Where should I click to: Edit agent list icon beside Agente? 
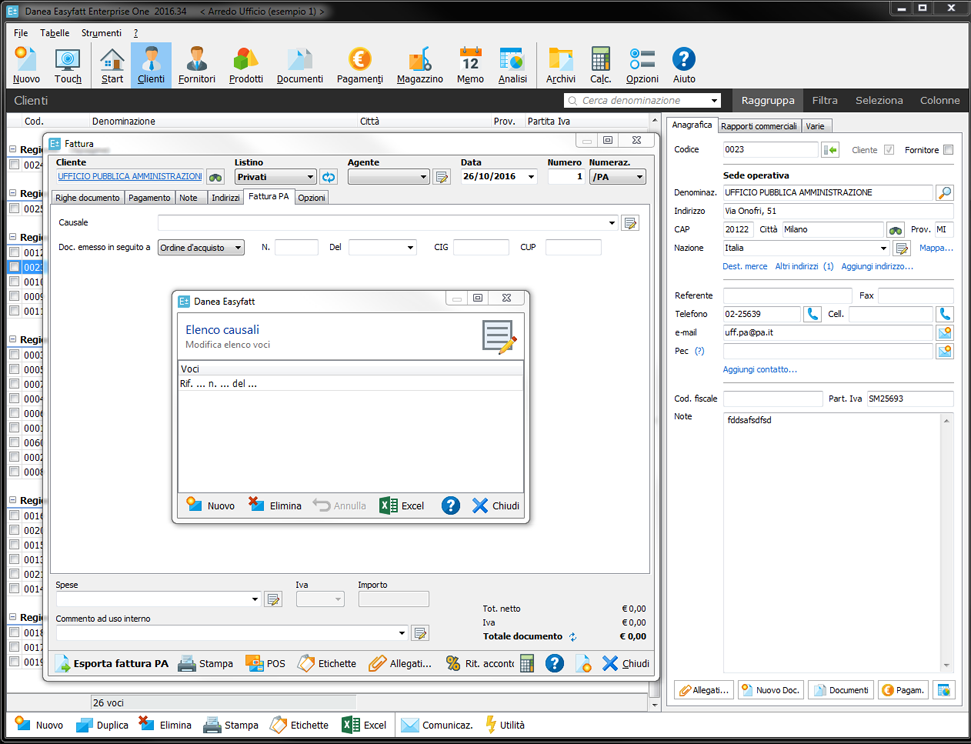[442, 177]
